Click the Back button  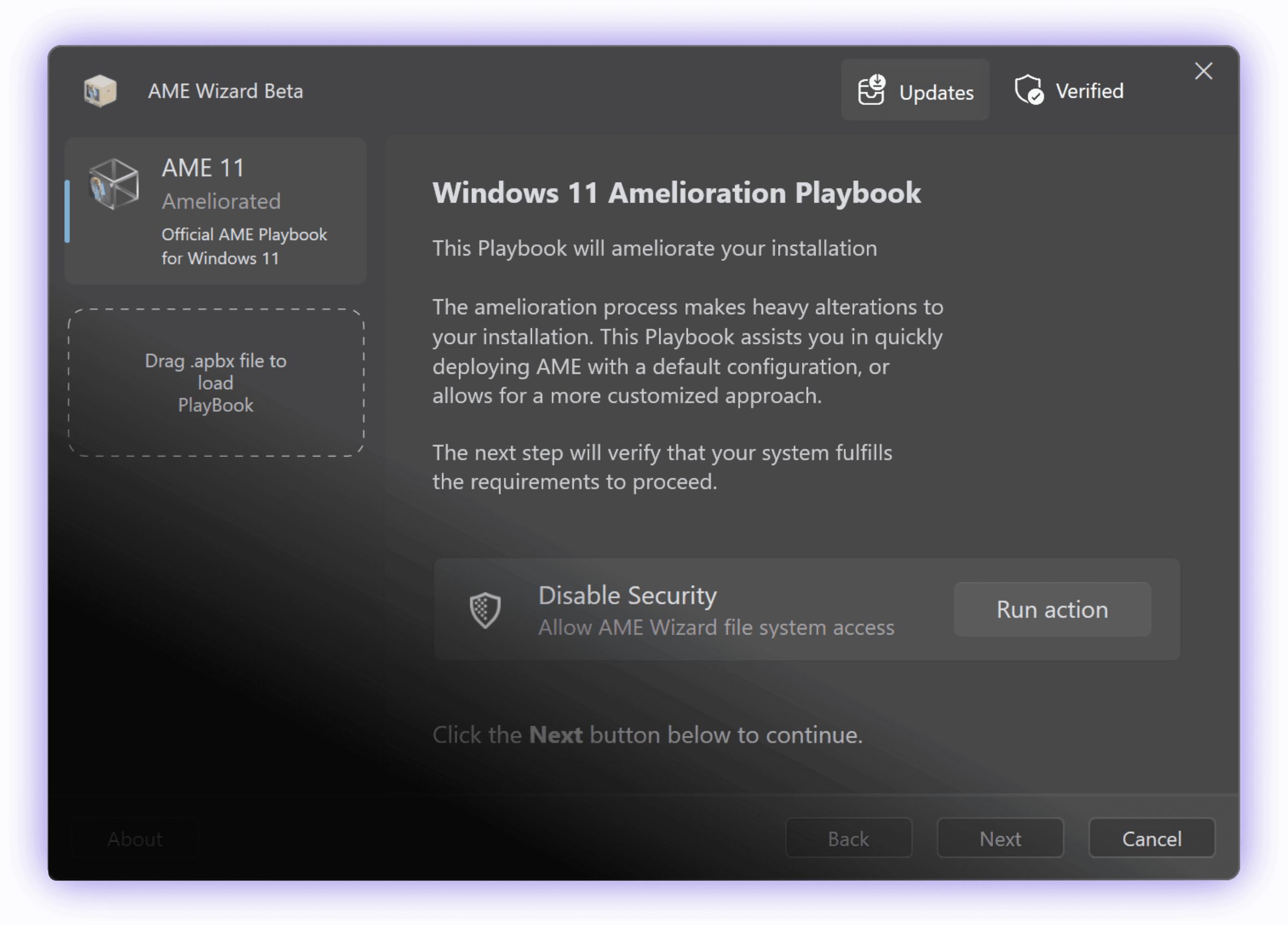point(848,838)
